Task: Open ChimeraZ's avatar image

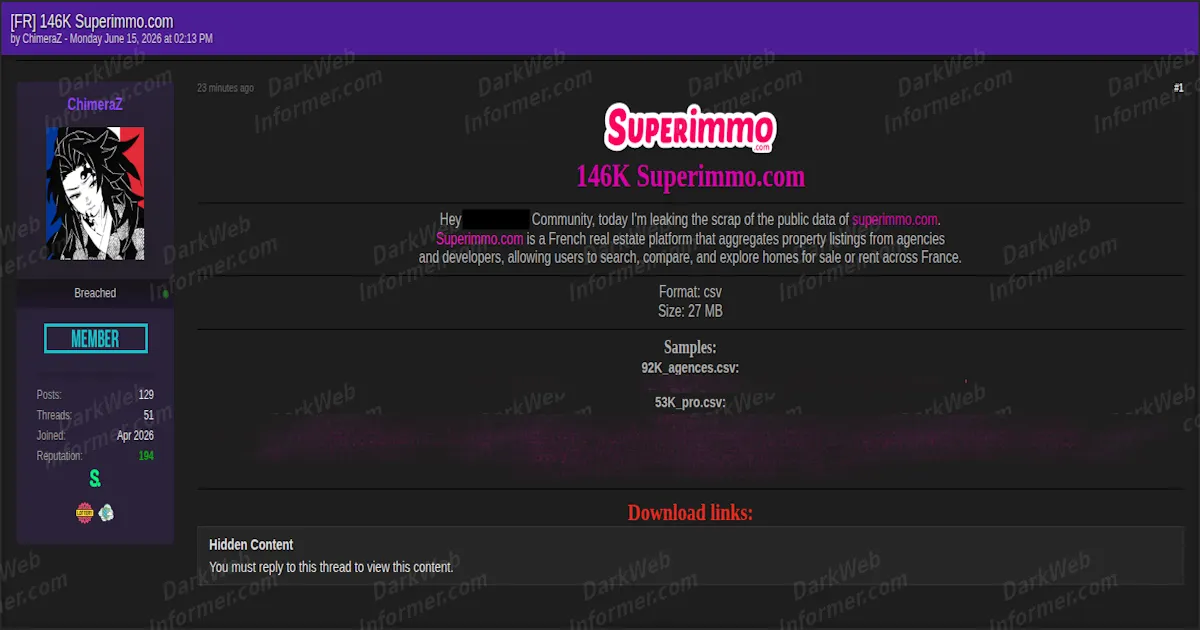Action: [x=95, y=193]
